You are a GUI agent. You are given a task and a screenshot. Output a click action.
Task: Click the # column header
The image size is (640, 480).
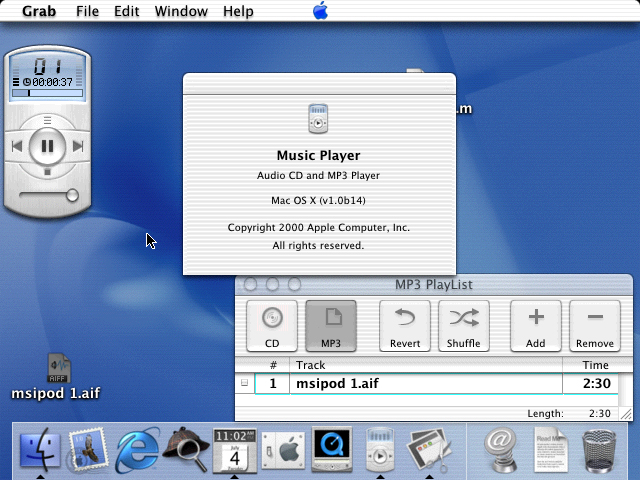pyautogui.click(x=273, y=365)
